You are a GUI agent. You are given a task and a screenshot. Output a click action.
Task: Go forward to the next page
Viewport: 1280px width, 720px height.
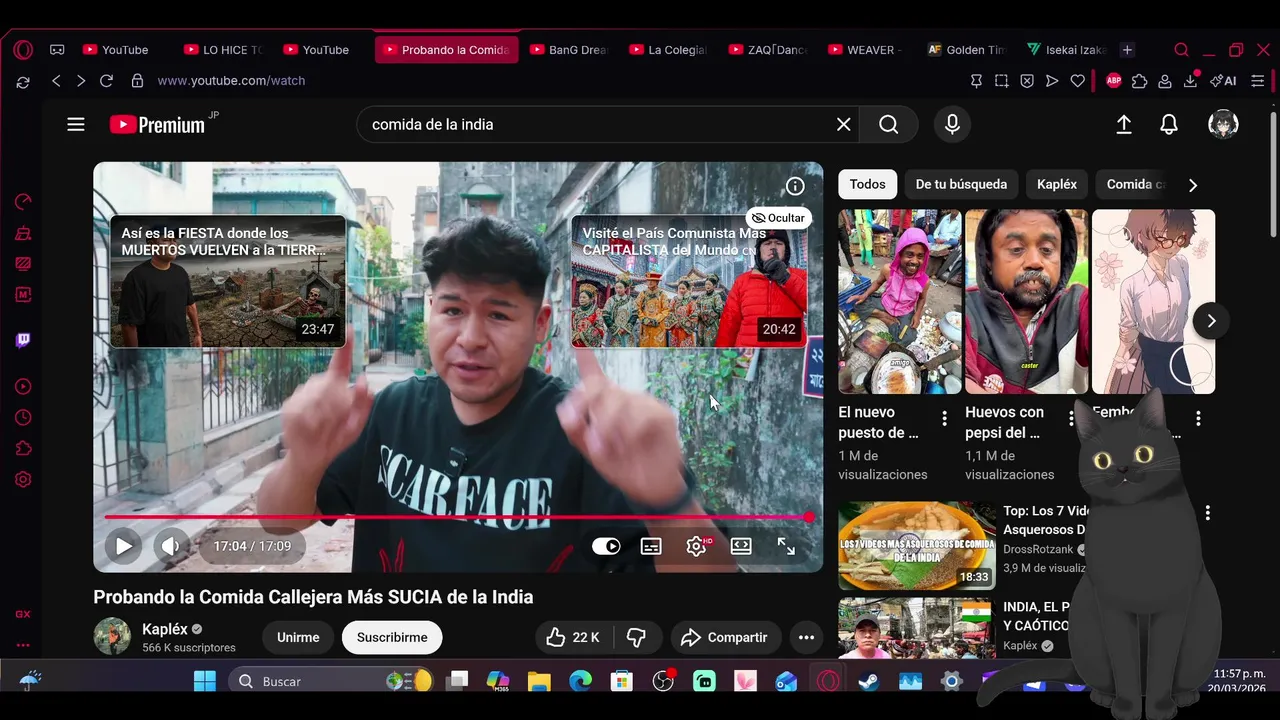click(x=81, y=81)
